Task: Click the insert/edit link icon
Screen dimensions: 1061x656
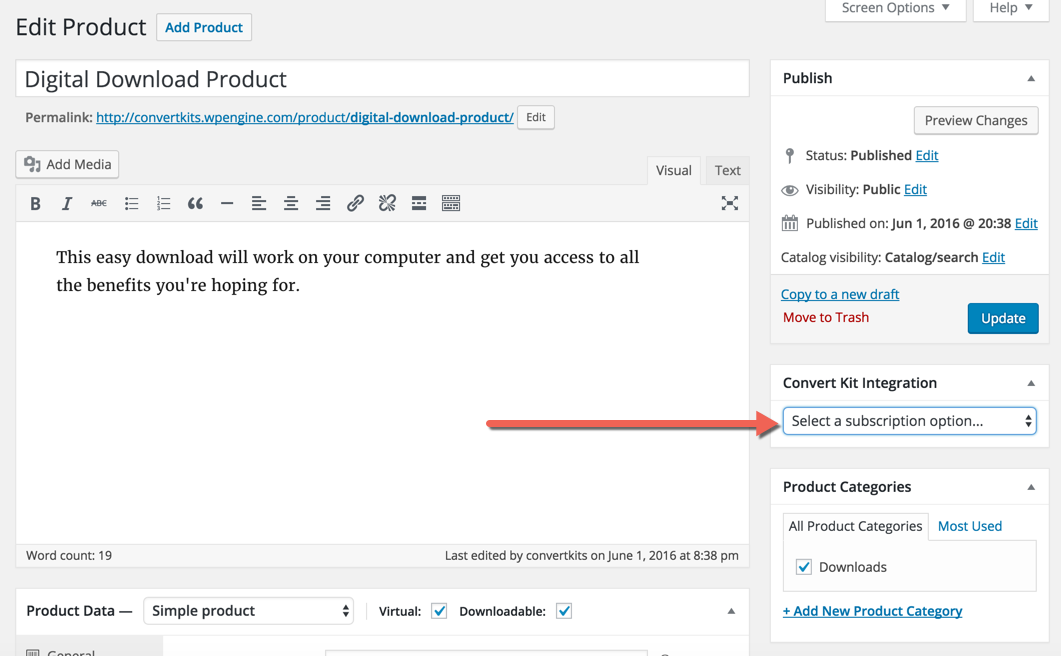Action: point(355,203)
